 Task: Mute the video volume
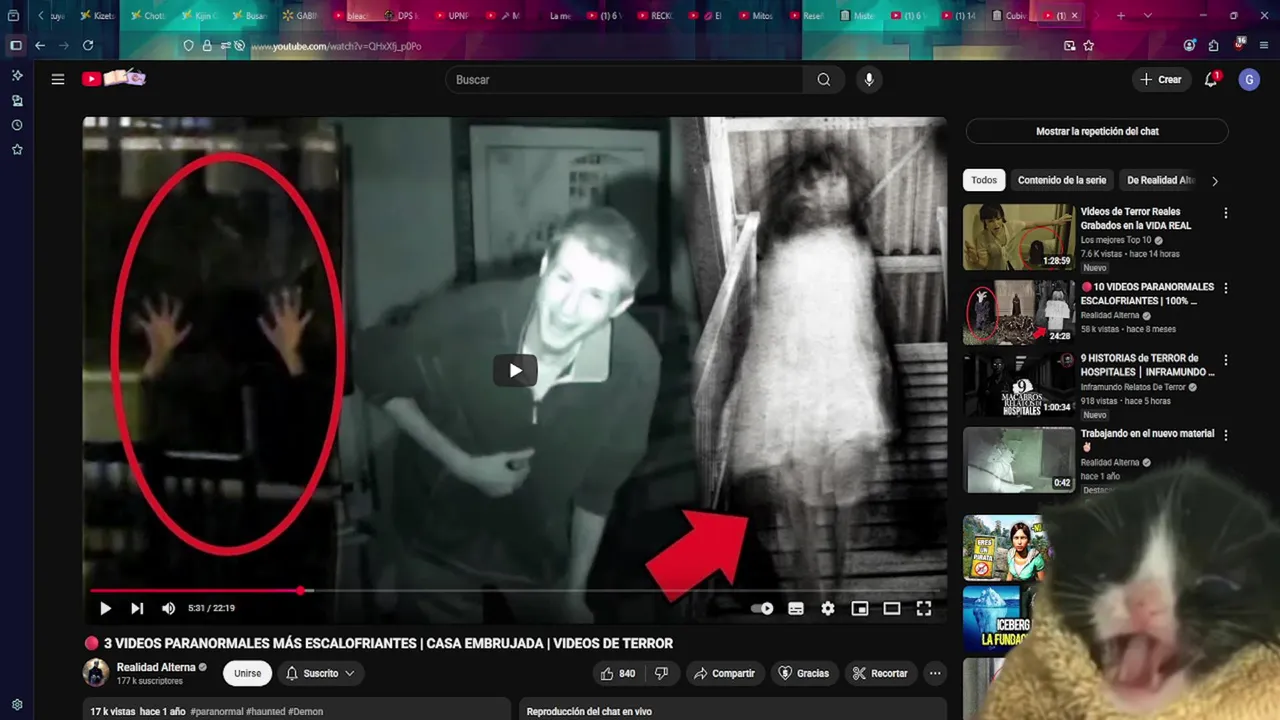pos(168,608)
